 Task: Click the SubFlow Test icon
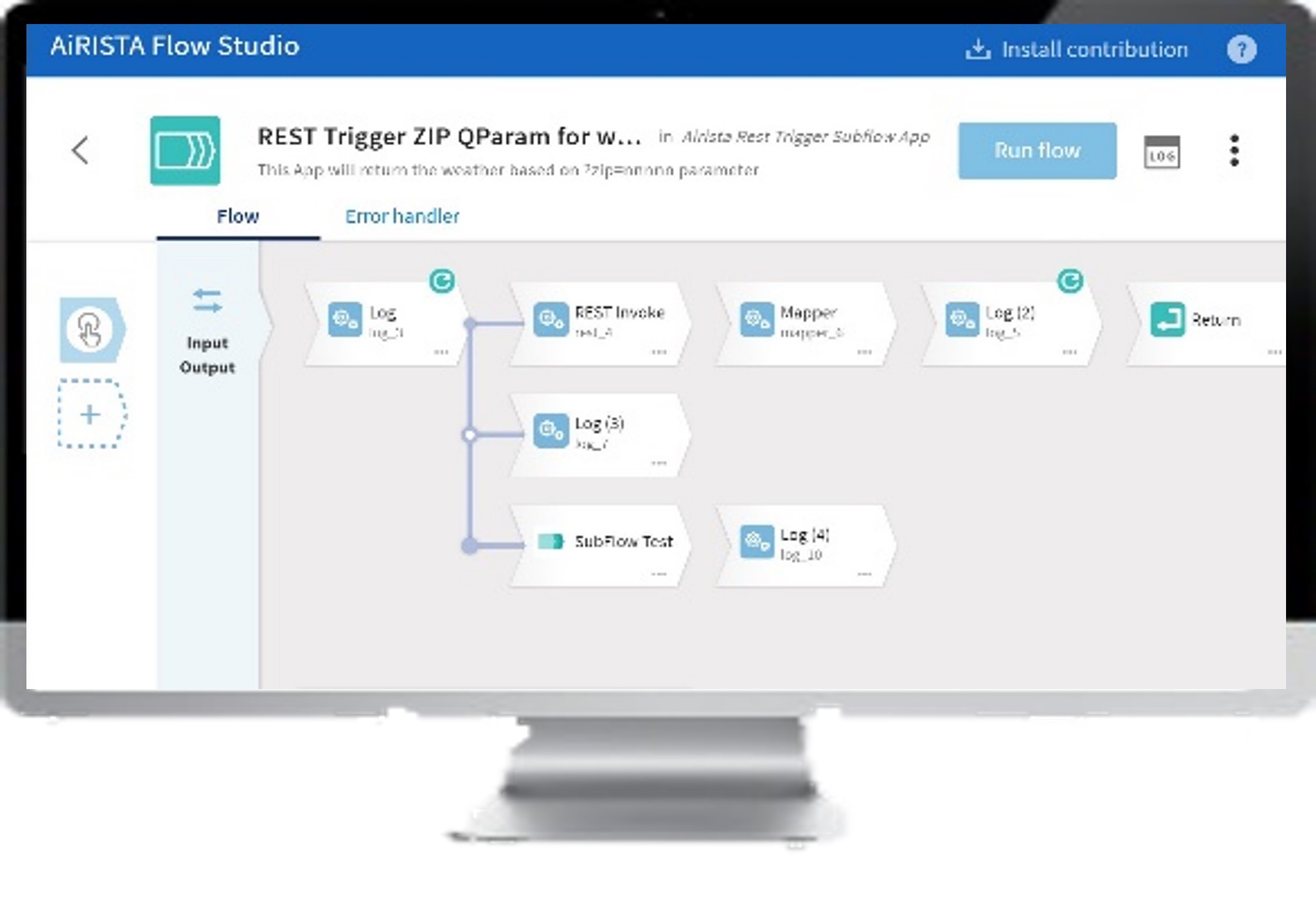pyautogui.click(x=550, y=541)
